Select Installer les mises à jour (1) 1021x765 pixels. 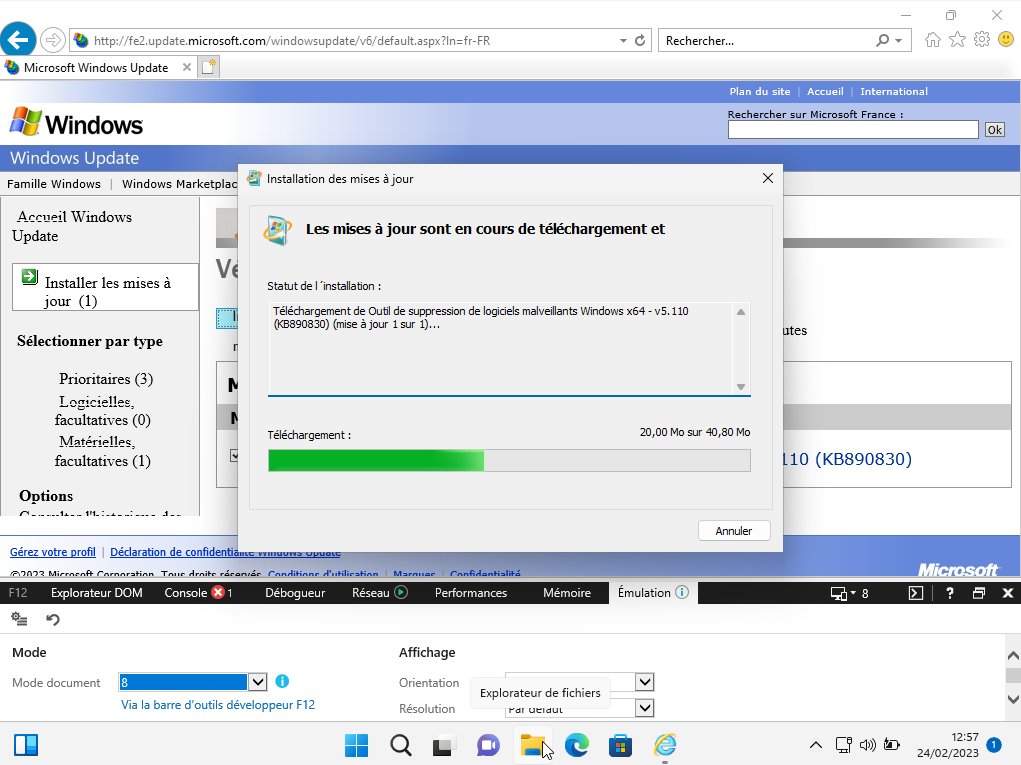coord(105,287)
